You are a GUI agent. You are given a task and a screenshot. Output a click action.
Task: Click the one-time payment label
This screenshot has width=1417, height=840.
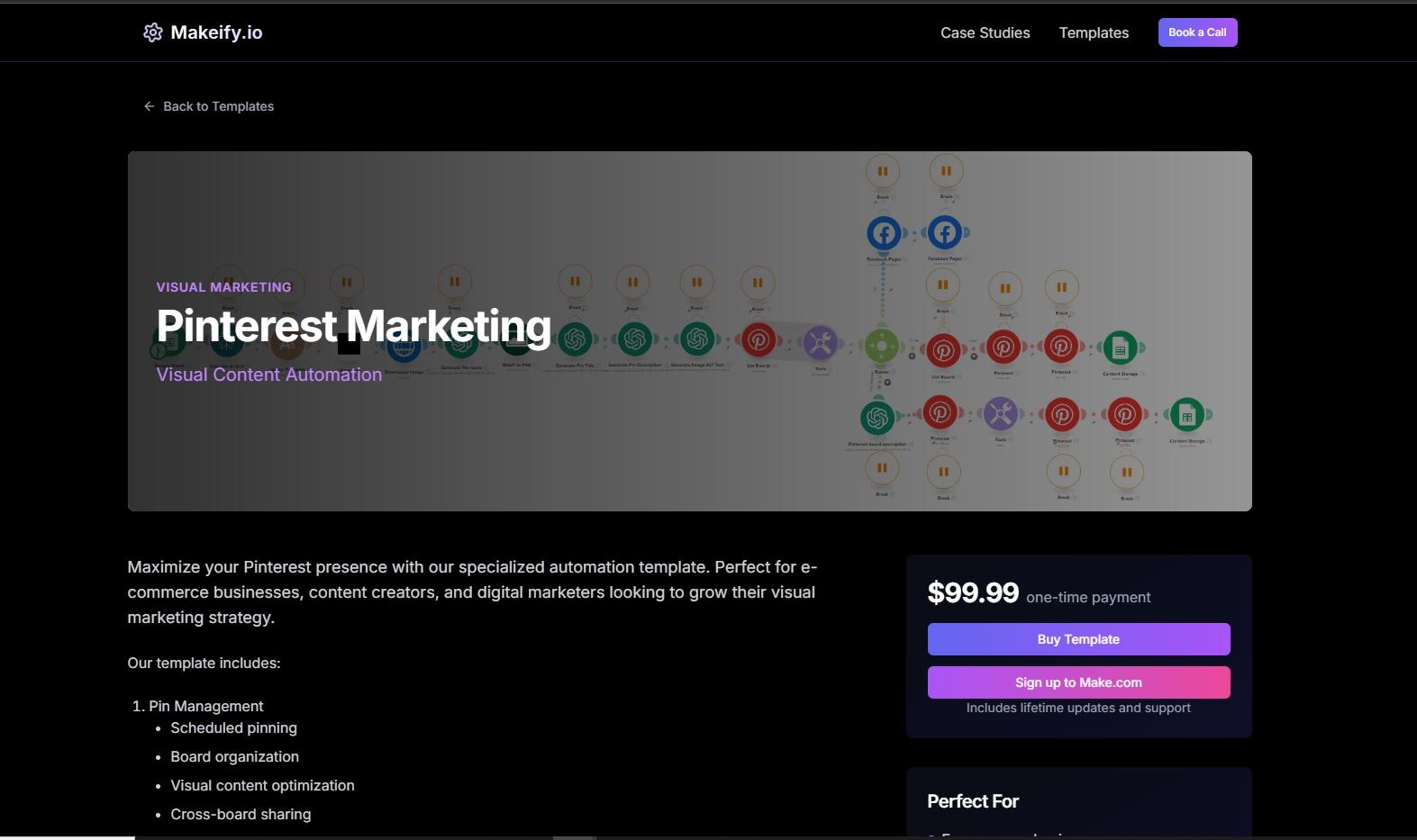click(1088, 597)
